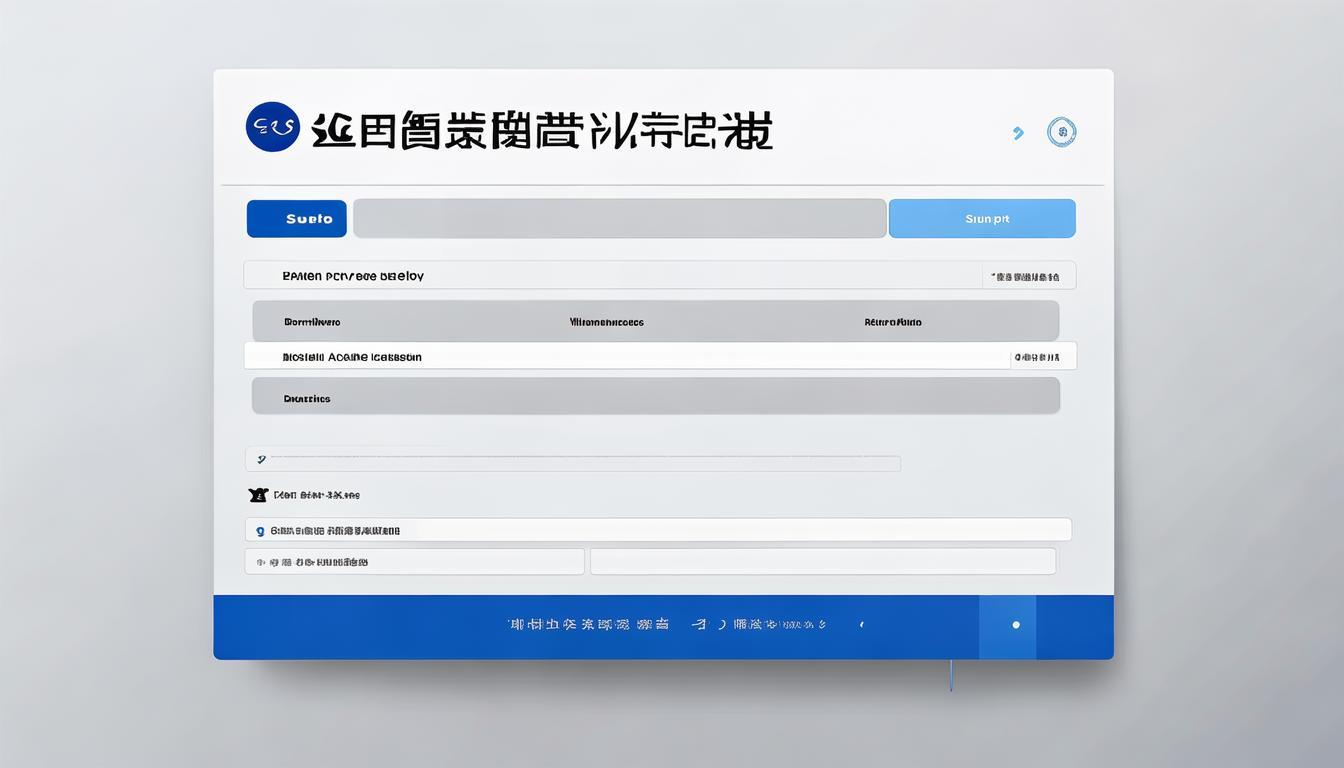
Task: Click the small icon in the bottom-left field
Action: 261,562
